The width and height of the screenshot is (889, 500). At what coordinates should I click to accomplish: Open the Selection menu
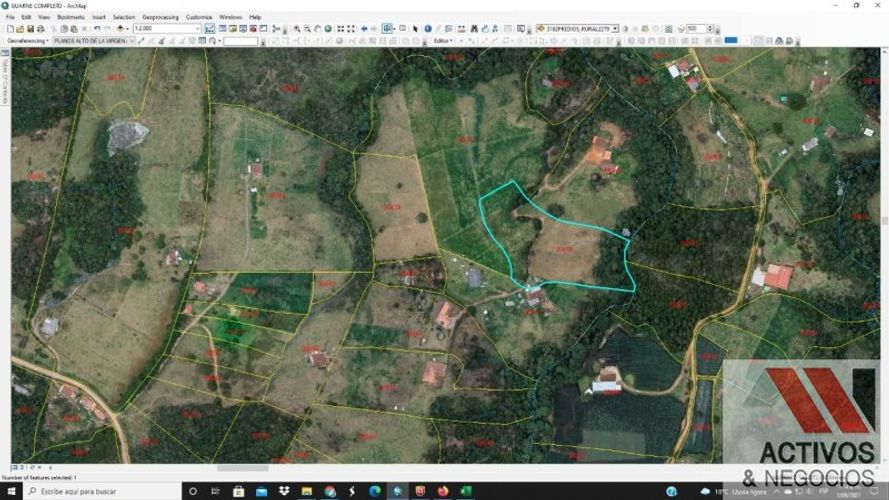point(124,17)
